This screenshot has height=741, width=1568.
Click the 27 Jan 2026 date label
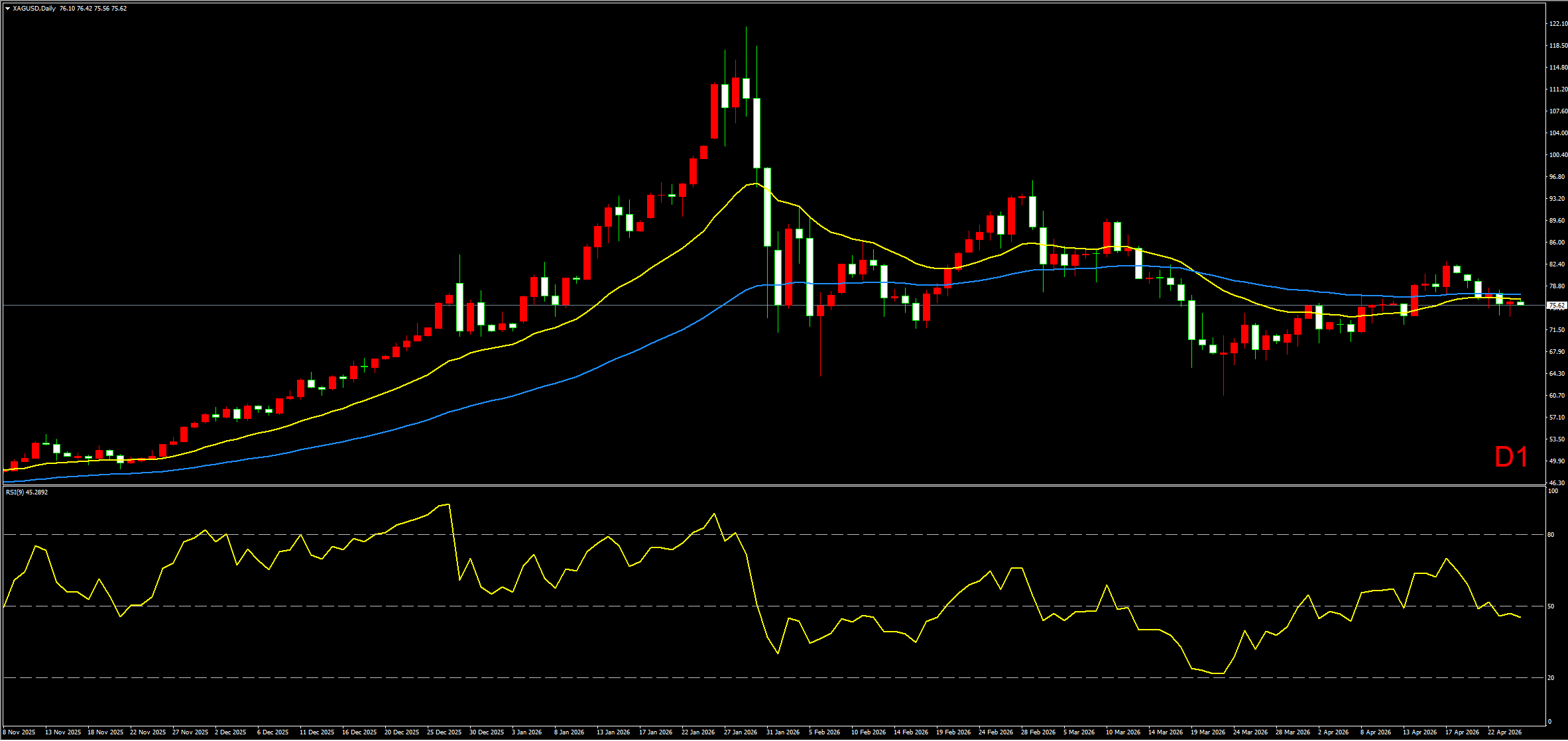(741, 732)
